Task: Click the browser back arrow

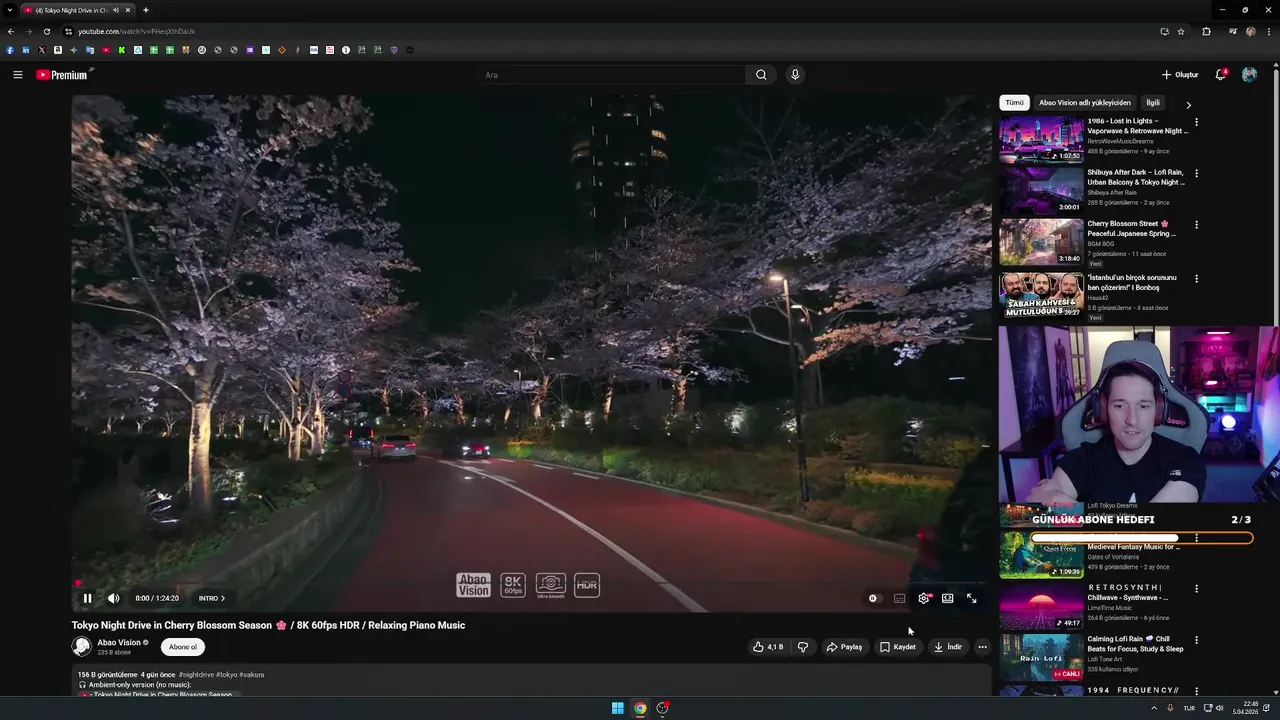Action: (x=11, y=32)
